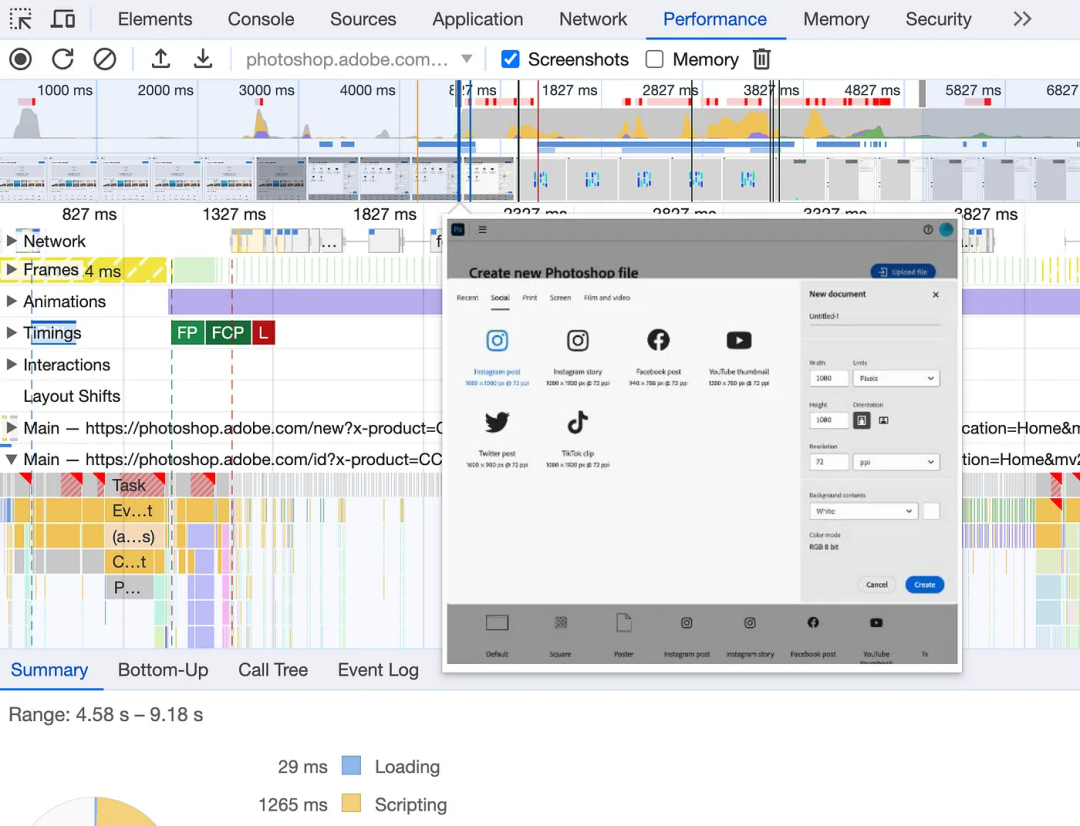This screenshot has height=826, width=1080.
Task: Click the Width input field
Action: (828, 378)
